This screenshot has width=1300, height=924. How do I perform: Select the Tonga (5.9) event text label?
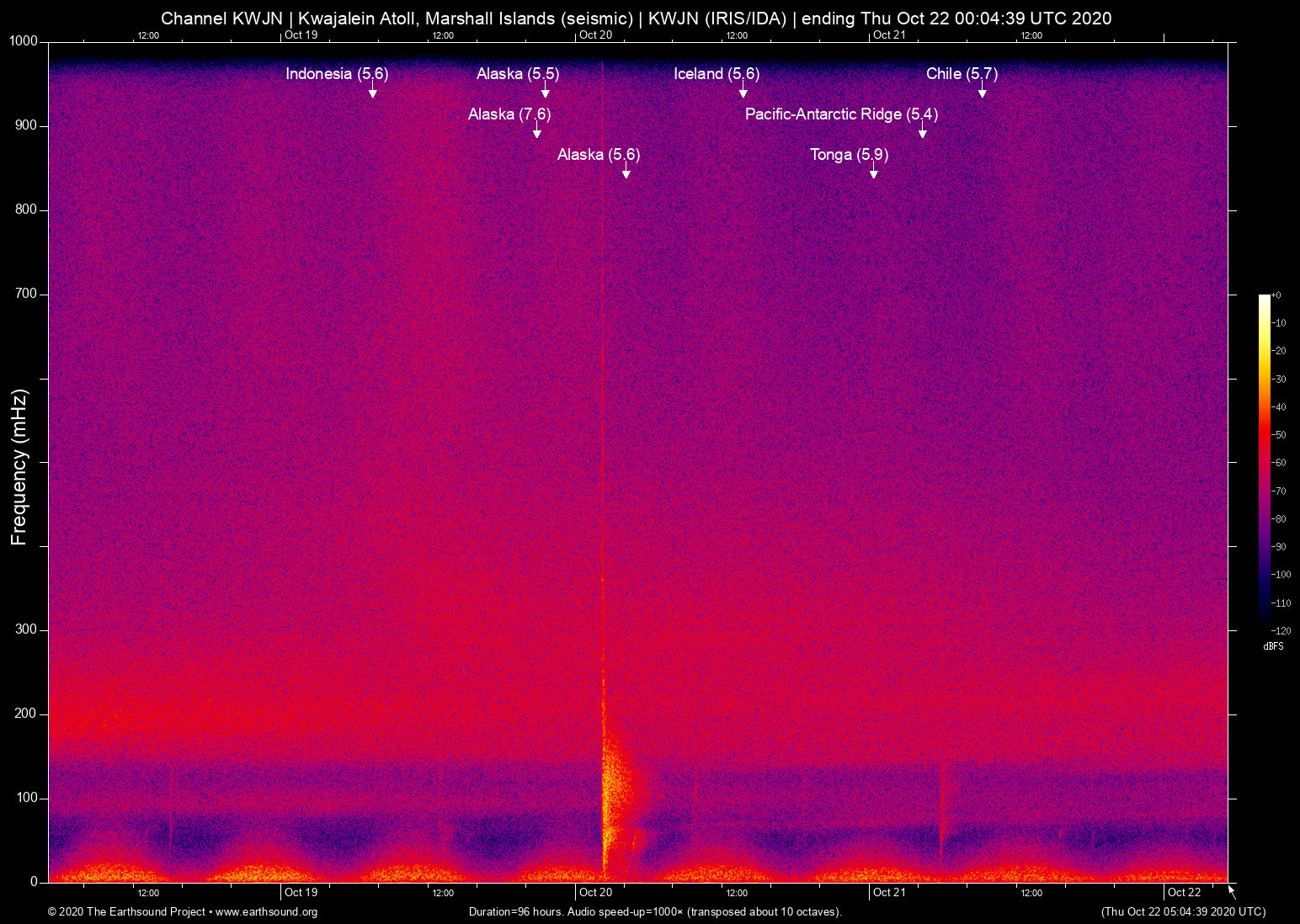(x=849, y=154)
